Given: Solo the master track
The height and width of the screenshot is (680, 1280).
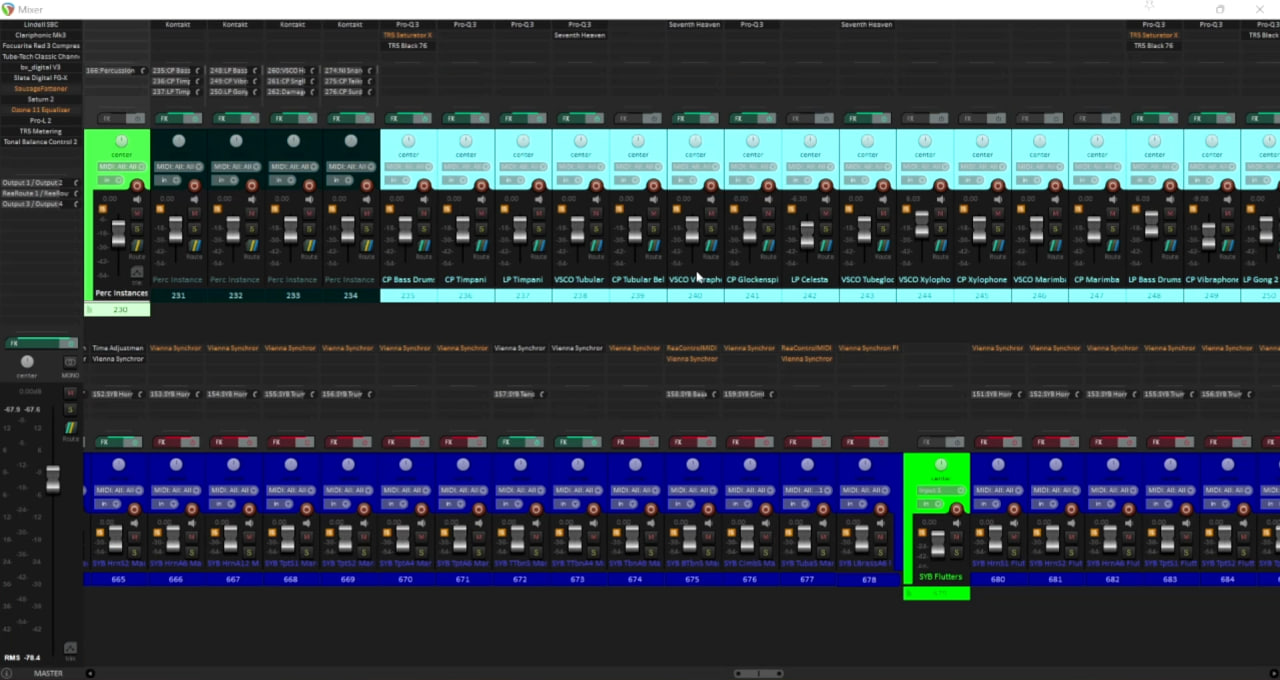Looking at the screenshot, I should click(70, 410).
